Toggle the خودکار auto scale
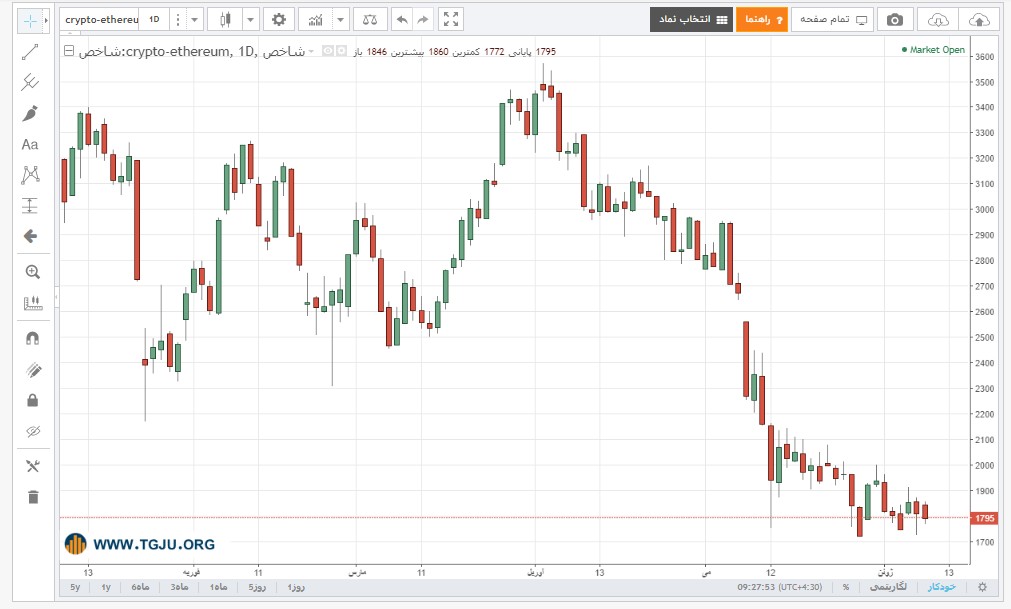 click(x=941, y=587)
